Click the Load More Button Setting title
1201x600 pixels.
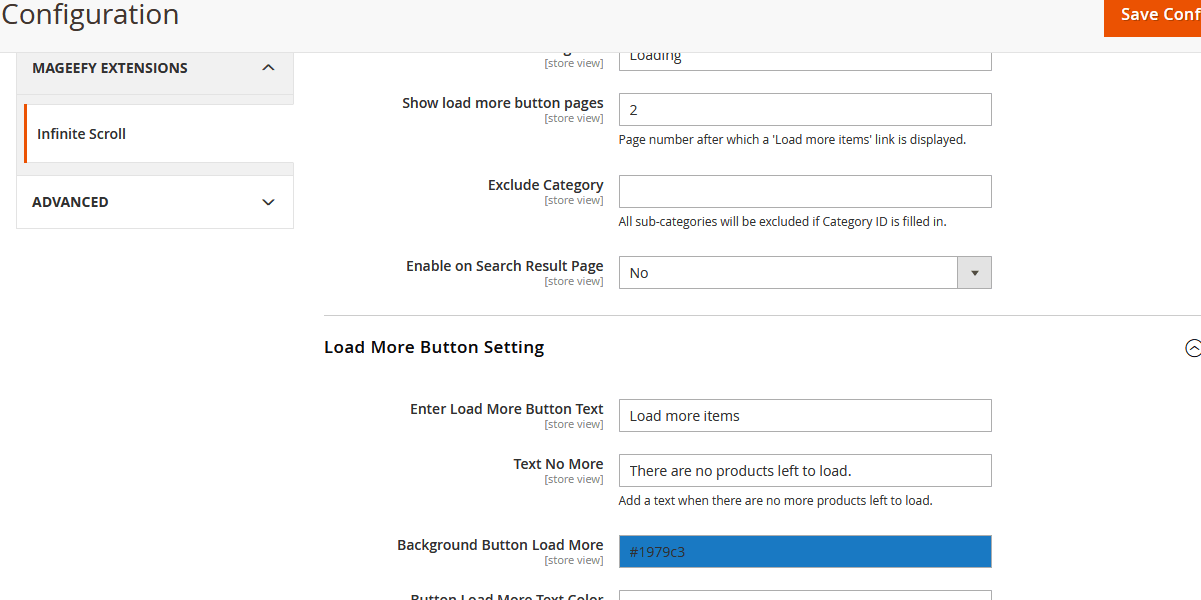tap(434, 347)
